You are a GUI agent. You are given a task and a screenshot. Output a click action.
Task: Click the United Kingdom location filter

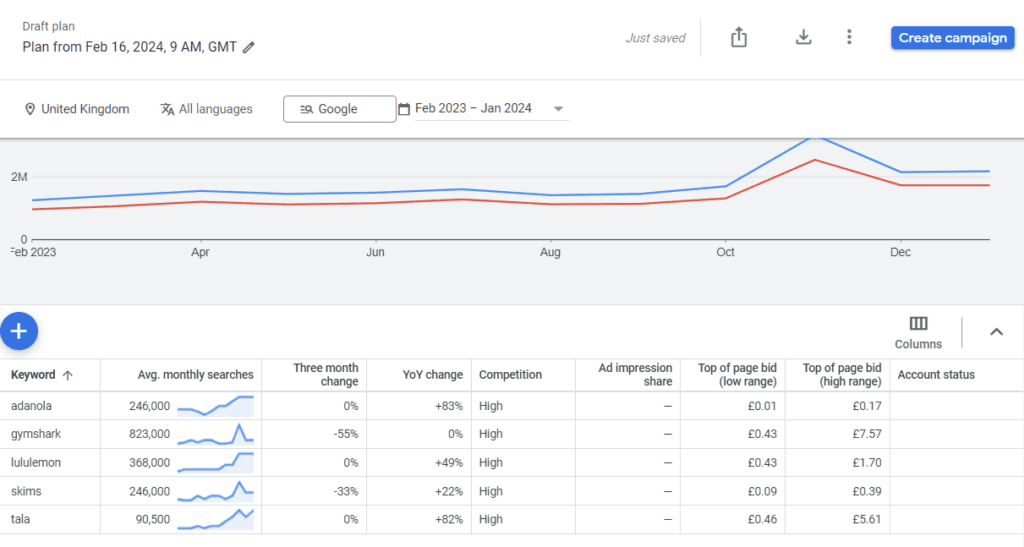(x=77, y=109)
